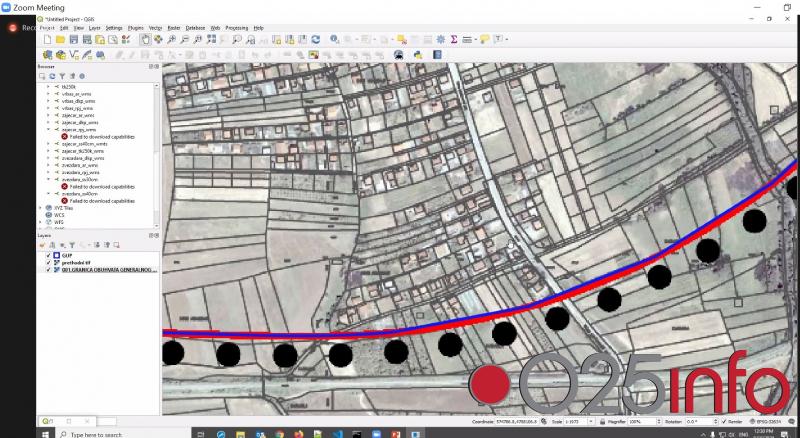Open the Python console toolbar icon
The image size is (800, 438).
418,55
